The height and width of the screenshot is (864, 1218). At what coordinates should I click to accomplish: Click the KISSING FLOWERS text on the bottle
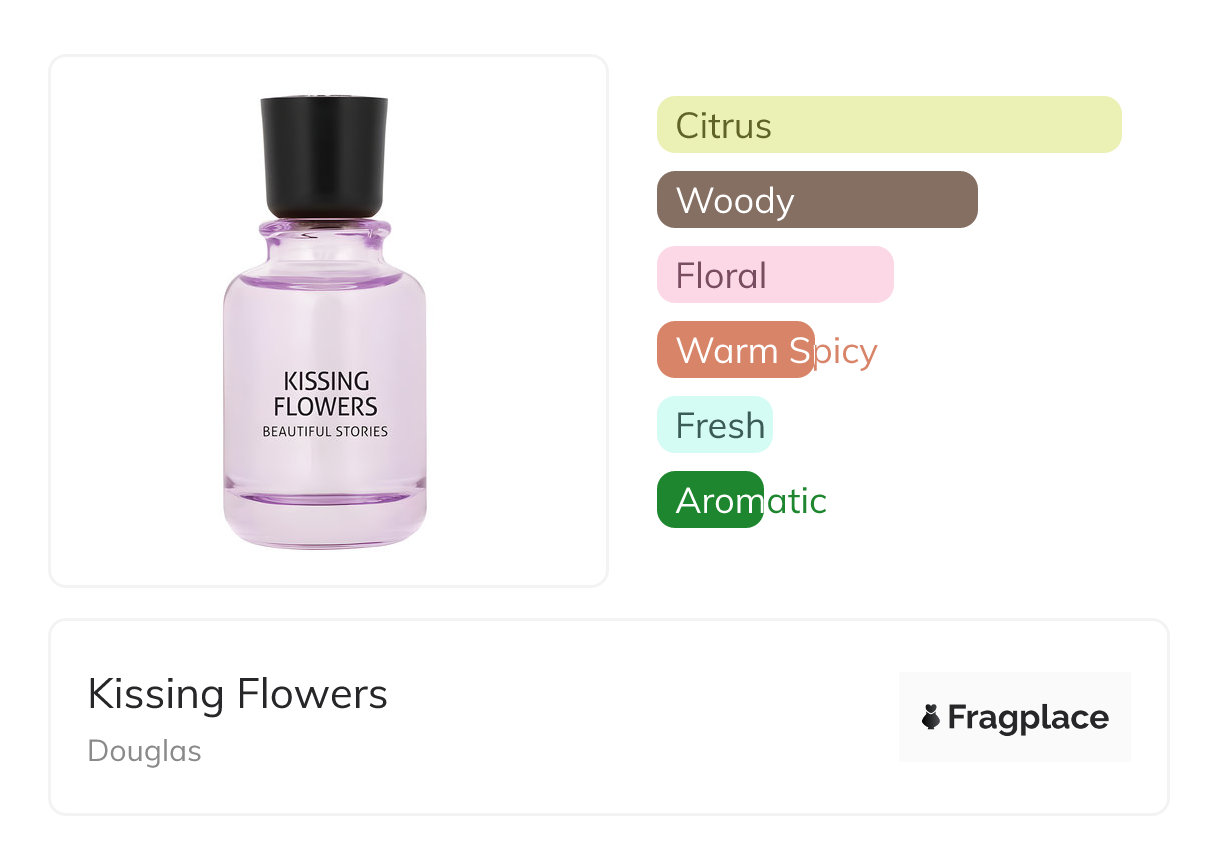[325, 394]
